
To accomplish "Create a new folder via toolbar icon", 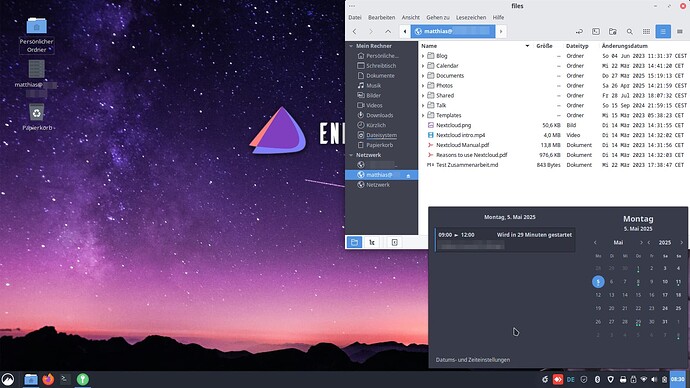I will point(613,32).
